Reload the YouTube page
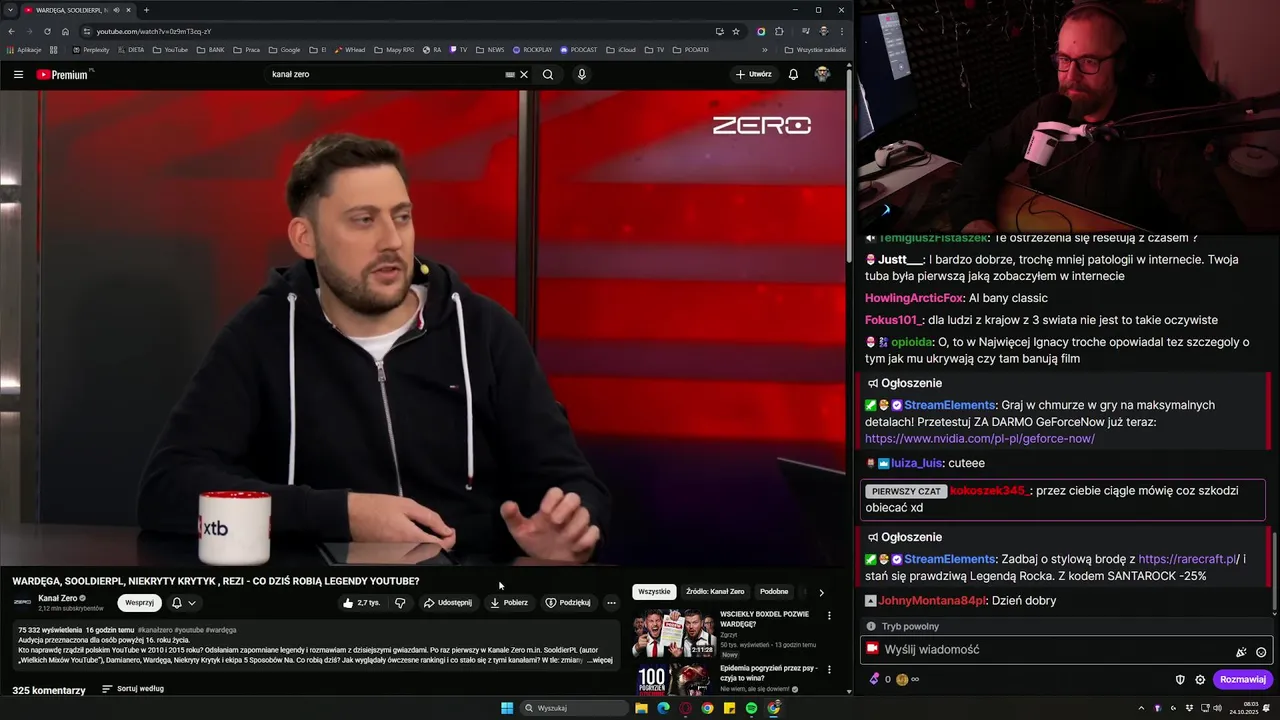The height and width of the screenshot is (720, 1280). (47, 31)
